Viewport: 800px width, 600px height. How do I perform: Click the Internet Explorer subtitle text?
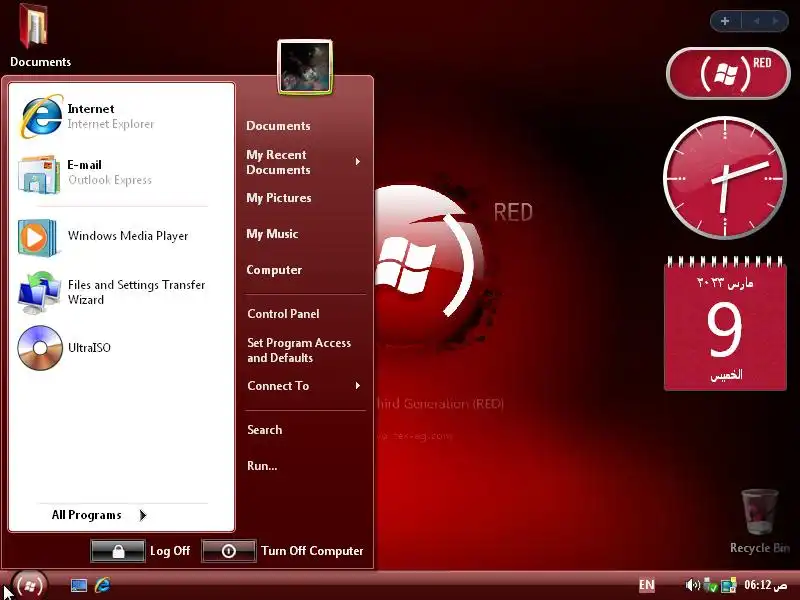click(111, 124)
